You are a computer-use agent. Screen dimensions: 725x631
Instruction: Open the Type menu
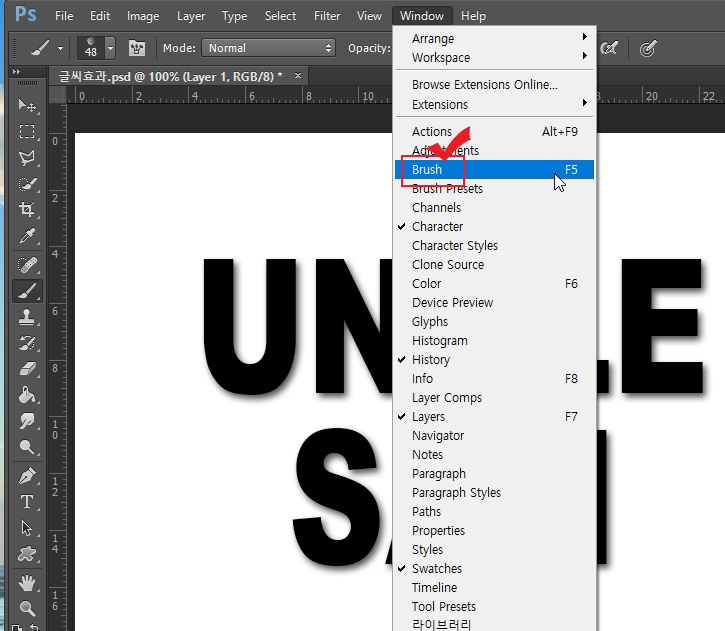pyautogui.click(x=234, y=16)
